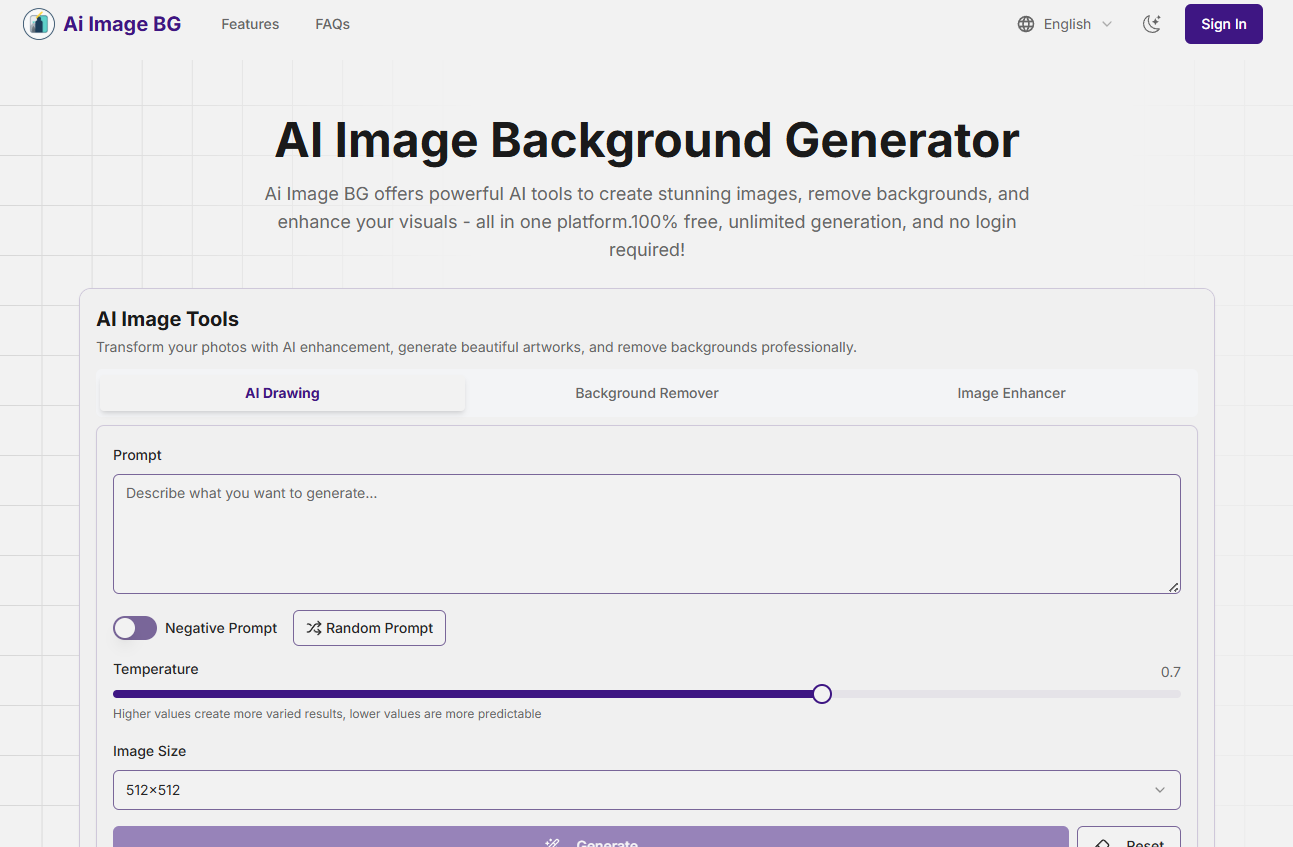
Task: Click the AI Image Tools heading
Action: coord(168,319)
